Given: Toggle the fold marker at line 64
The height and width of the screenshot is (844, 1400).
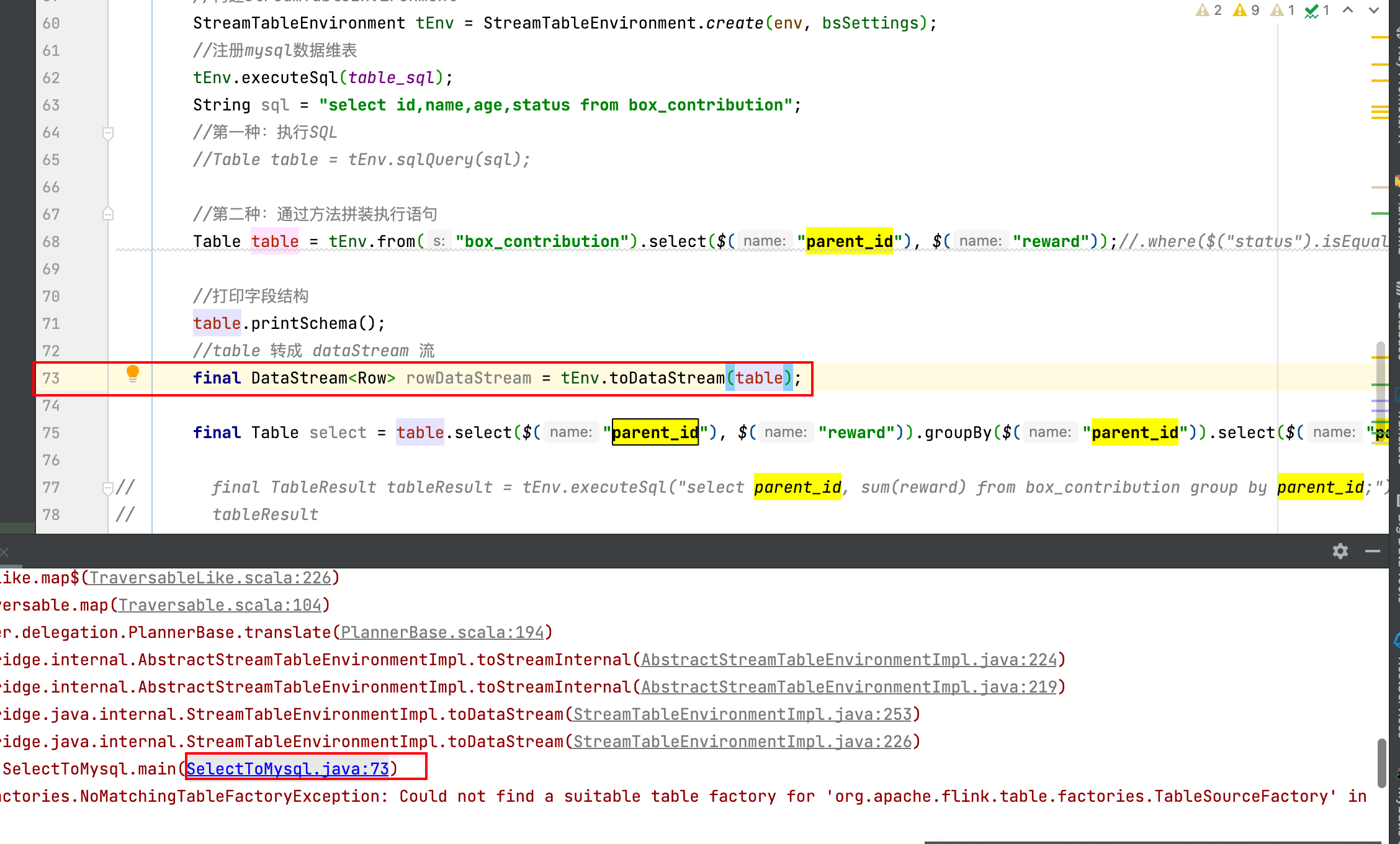Looking at the screenshot, I should tap(107, 133).
